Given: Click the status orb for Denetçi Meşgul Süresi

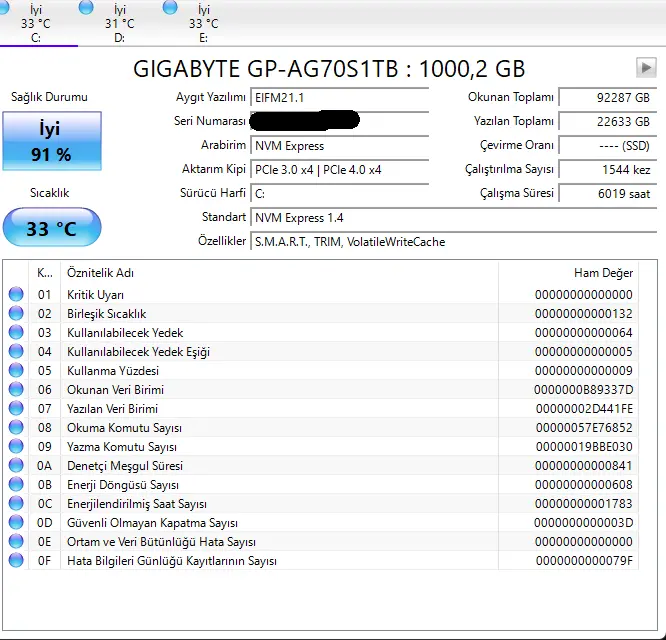Looking at the screenshot, I should coord(16,465).
